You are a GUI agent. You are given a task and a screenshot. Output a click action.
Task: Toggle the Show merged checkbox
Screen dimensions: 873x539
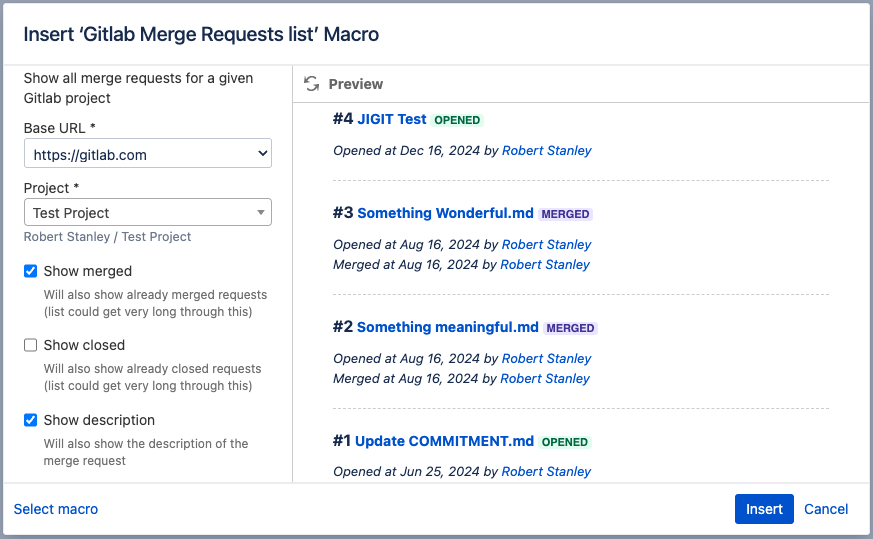(31, 271)
